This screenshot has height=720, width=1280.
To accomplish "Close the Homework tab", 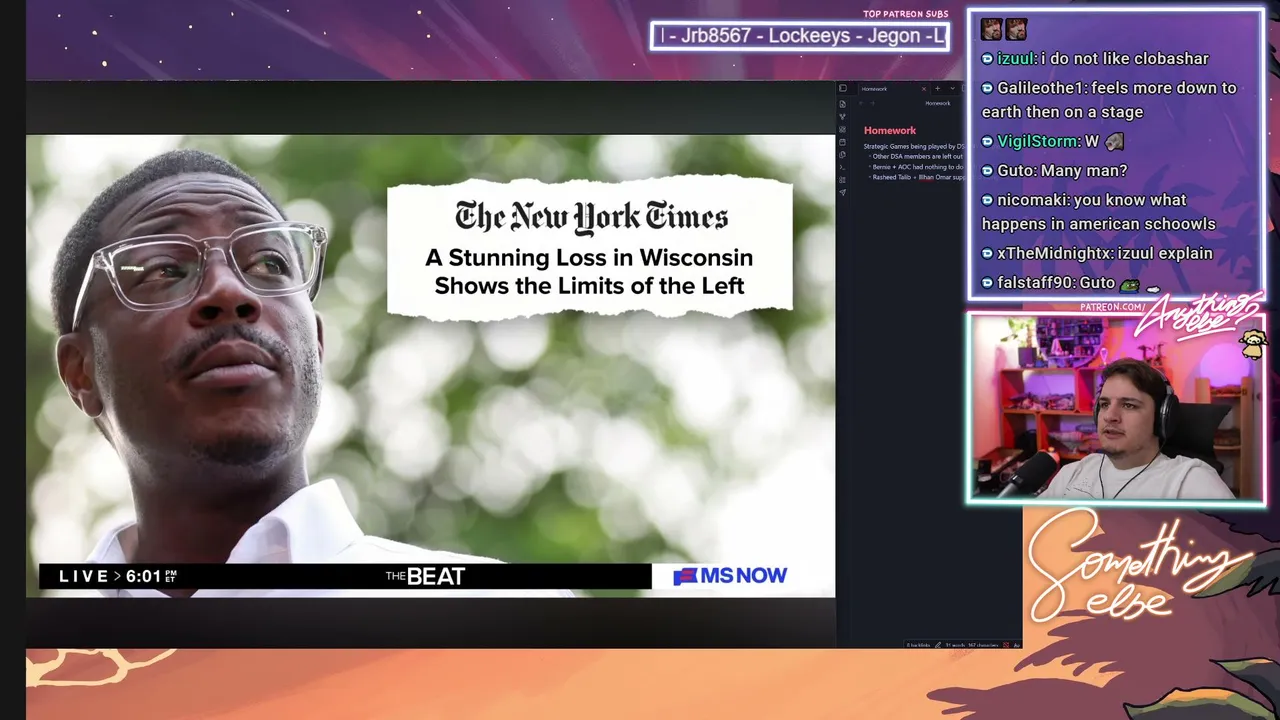I will tap(923, 89).
